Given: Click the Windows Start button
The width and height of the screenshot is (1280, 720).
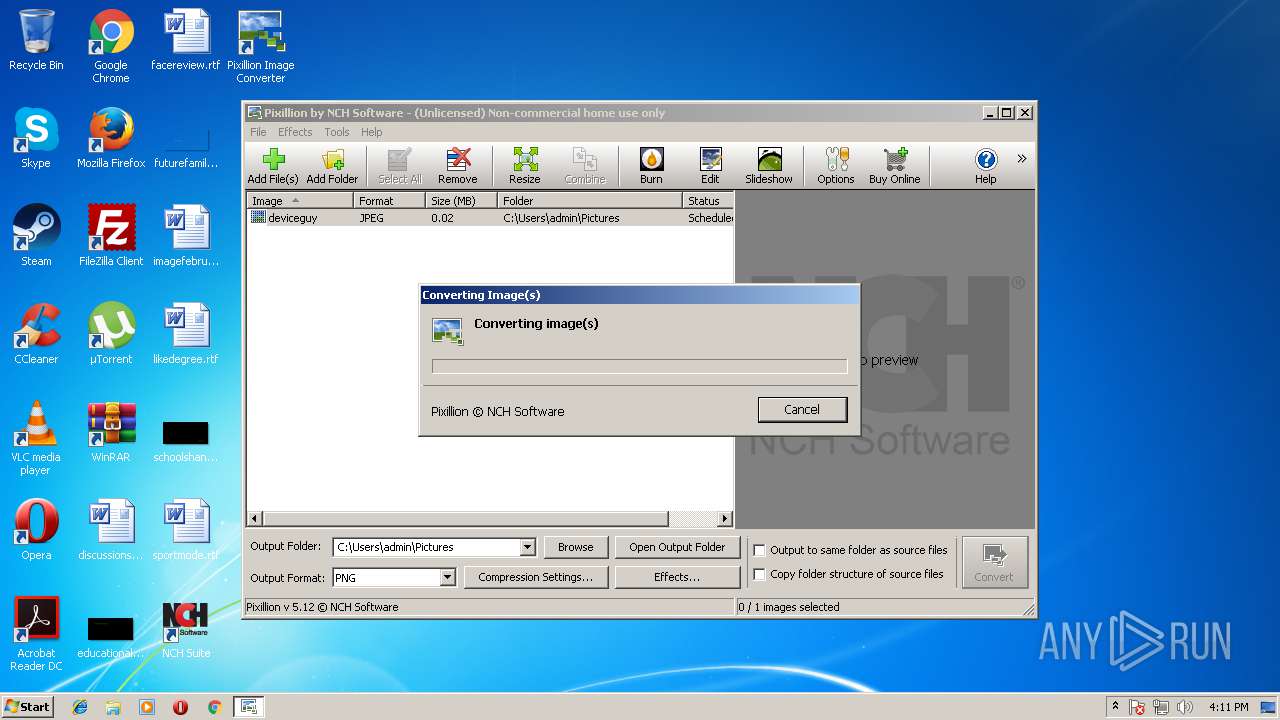Looking at the screenshot, I should click(x=28, y=707).
